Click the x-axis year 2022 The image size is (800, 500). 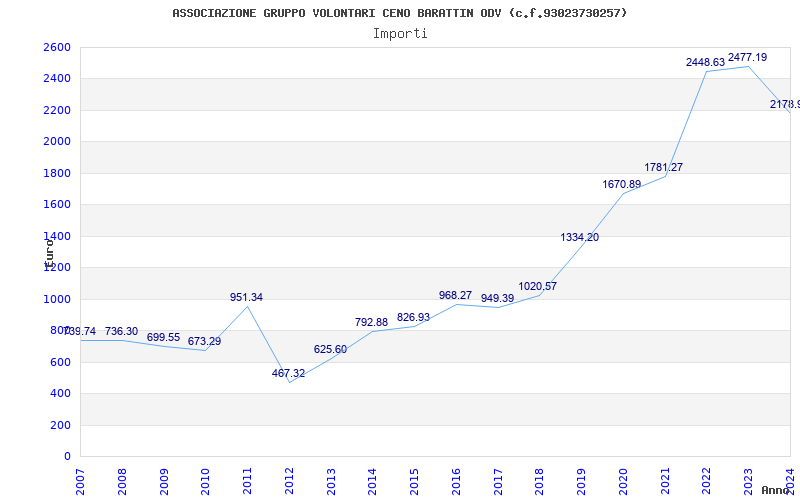pyautogui.click(x=707, y=482)
